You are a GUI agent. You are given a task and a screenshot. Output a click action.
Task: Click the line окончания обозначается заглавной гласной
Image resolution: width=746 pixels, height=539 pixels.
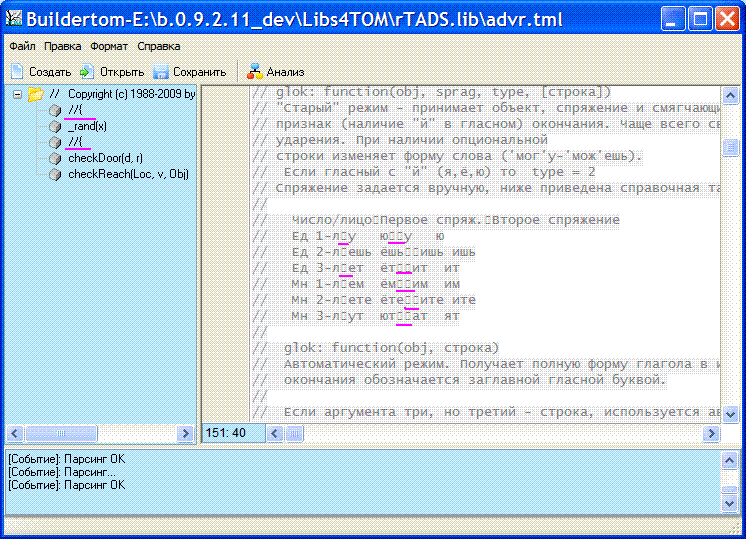click(x=459, y=380)
